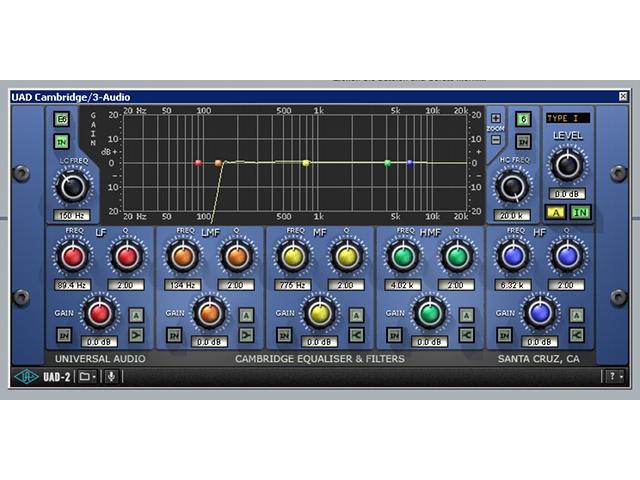Select the blue HF handle on the graph
The height and width of the screenshot is (480, 640).
[x=410, y=163]
